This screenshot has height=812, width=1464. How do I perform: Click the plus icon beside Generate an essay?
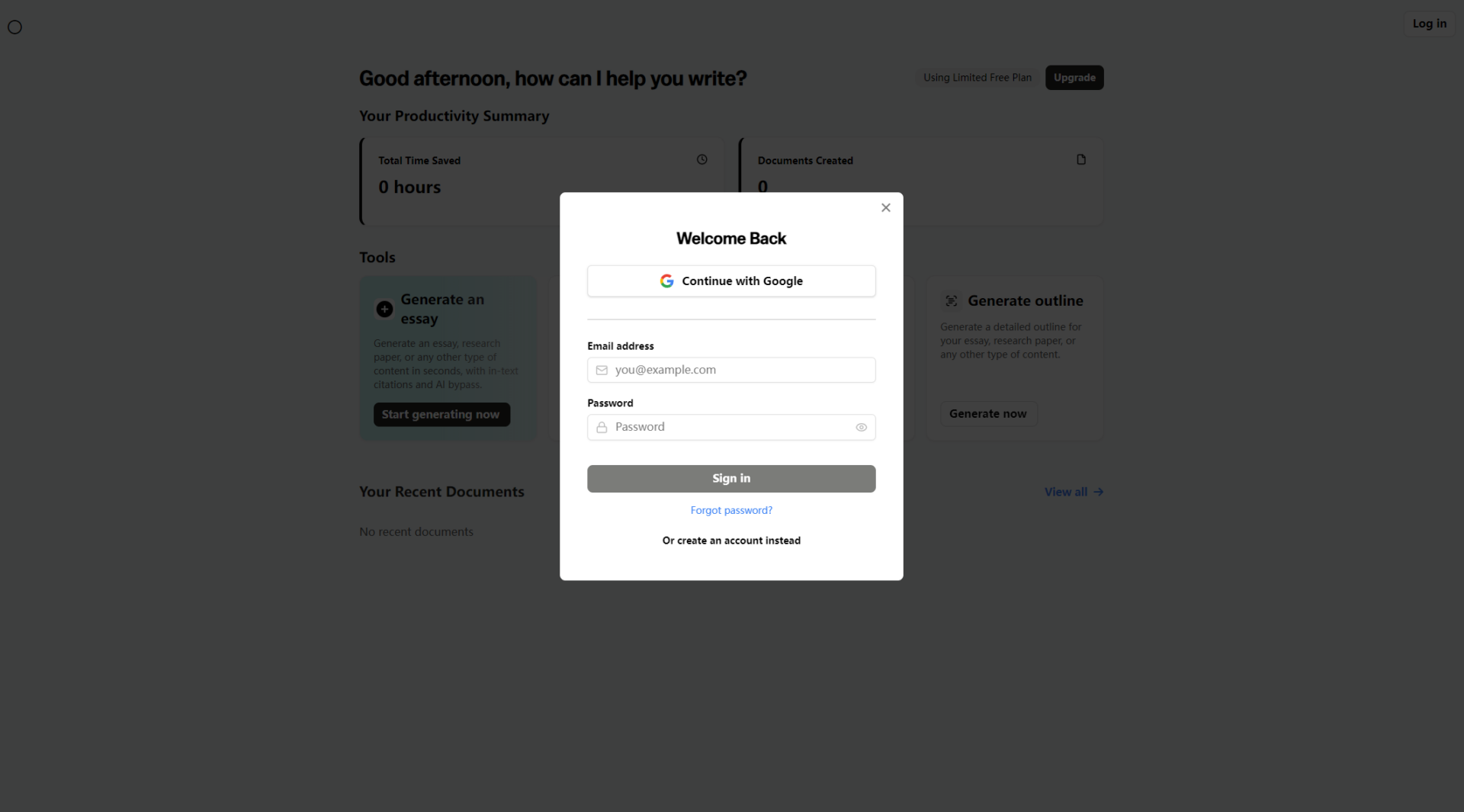point(384,309)
